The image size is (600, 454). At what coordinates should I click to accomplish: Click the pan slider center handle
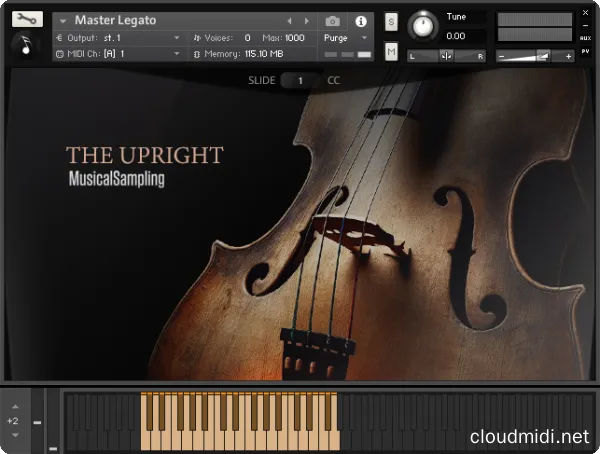(446, 56)
